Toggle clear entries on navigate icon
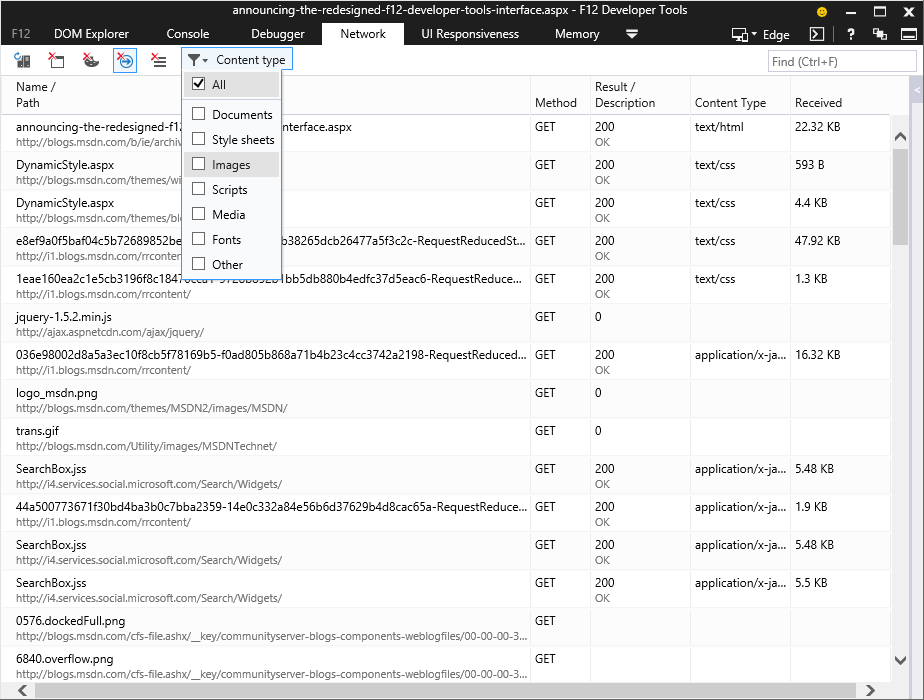The image size is (924, 700). point(125,60)
